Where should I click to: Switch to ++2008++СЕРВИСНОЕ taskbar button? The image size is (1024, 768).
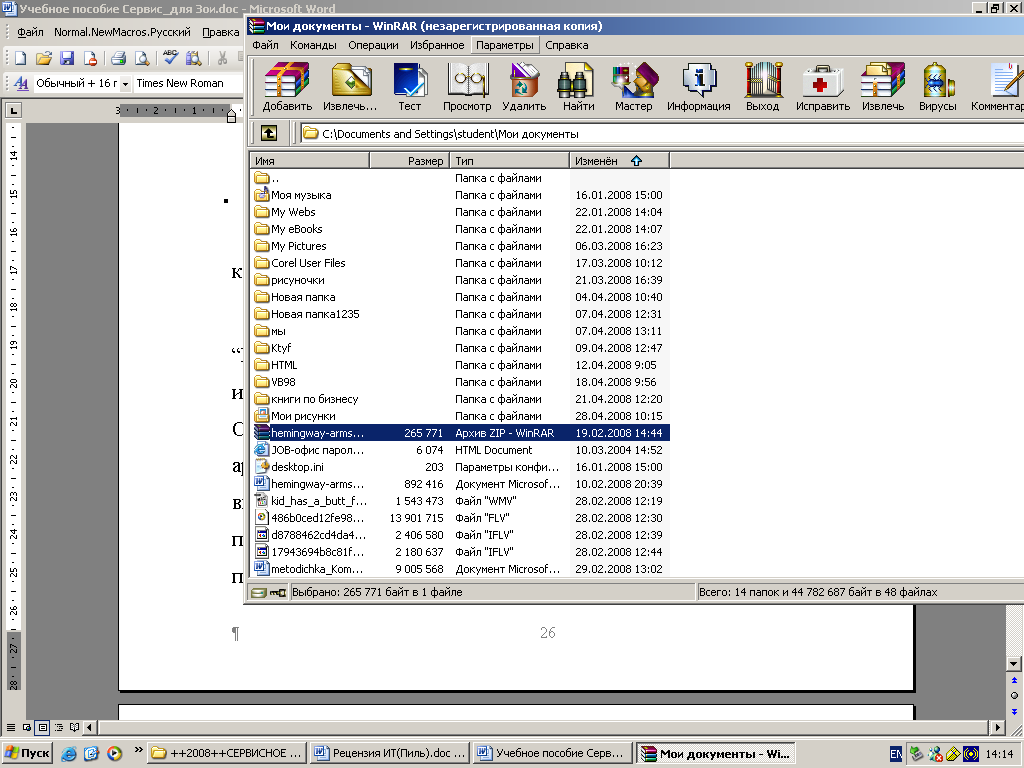pos(226,753)
